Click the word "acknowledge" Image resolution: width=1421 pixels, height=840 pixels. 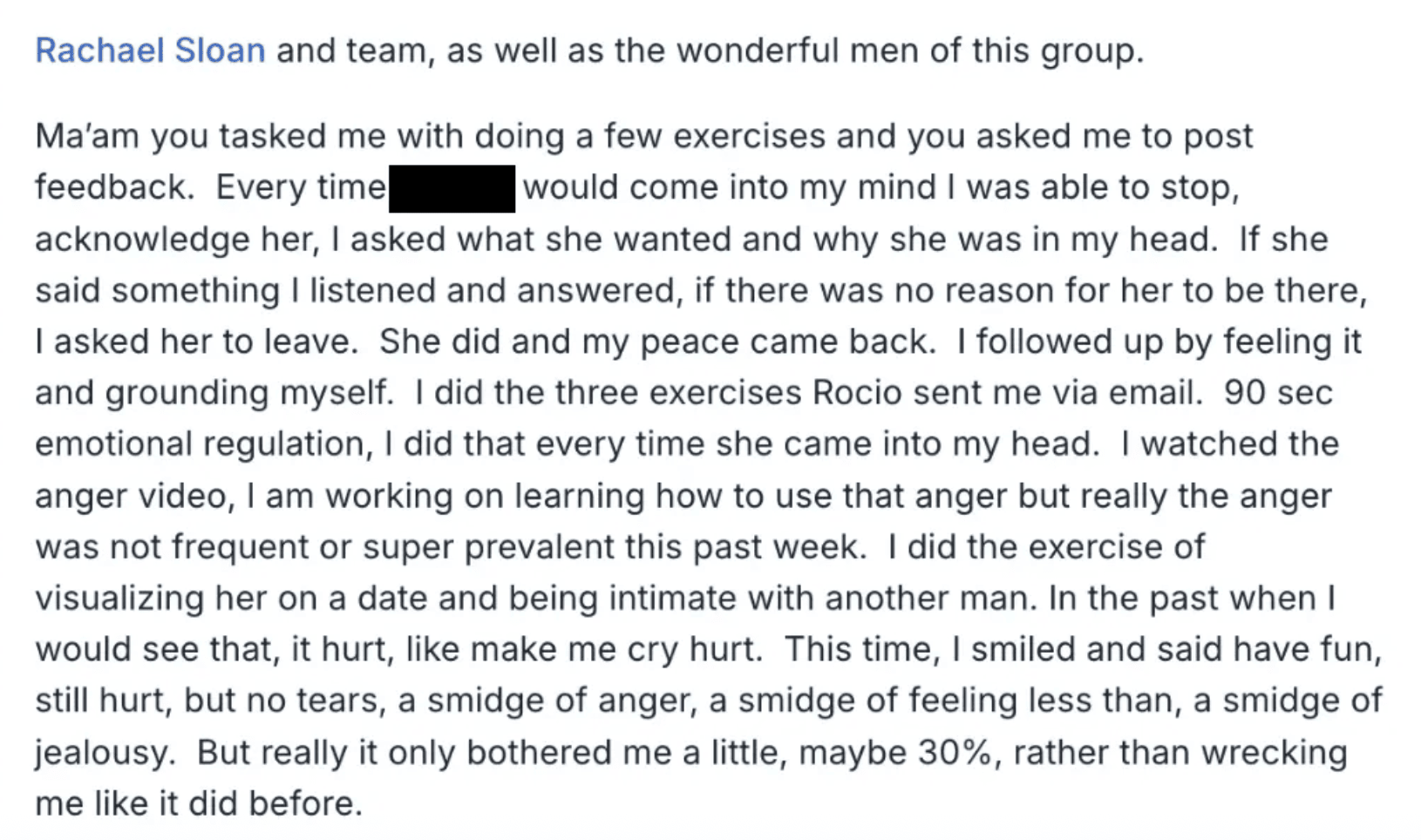142,240
